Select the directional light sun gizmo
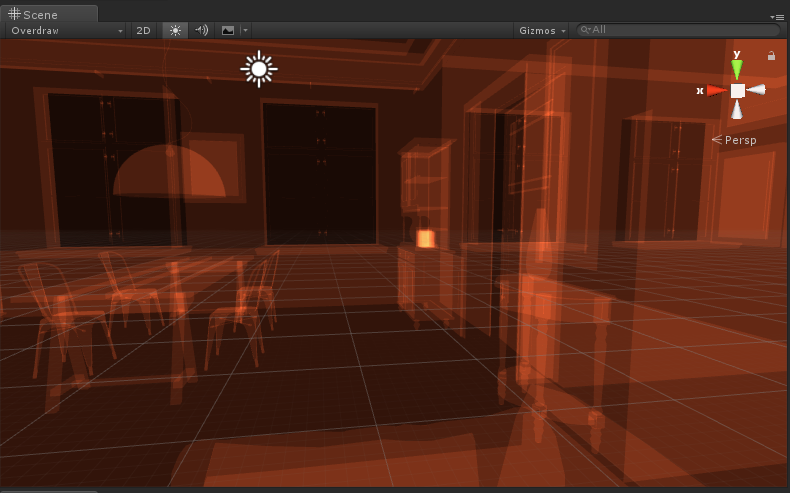This screenshot has width=790, height=493. coord(259,69)
